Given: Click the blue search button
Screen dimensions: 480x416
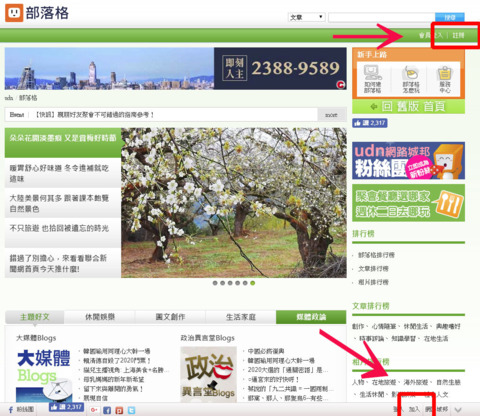Looking at the screenshot, I should click(x=450, y=17).
